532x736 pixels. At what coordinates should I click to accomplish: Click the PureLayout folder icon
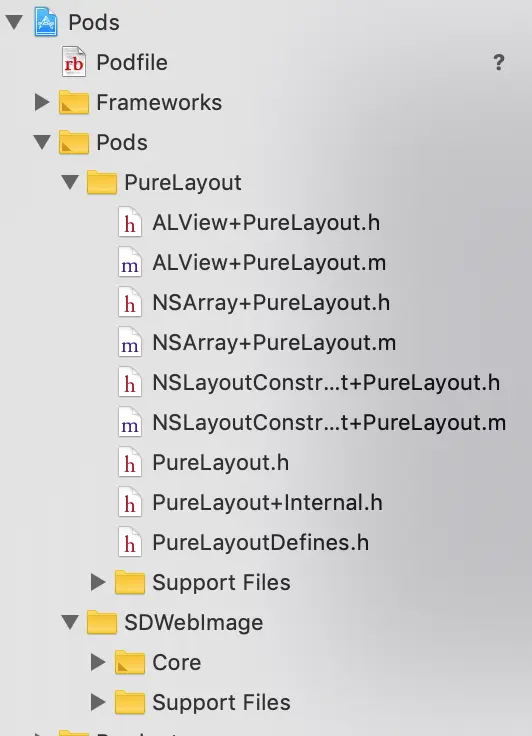(102, 182)
